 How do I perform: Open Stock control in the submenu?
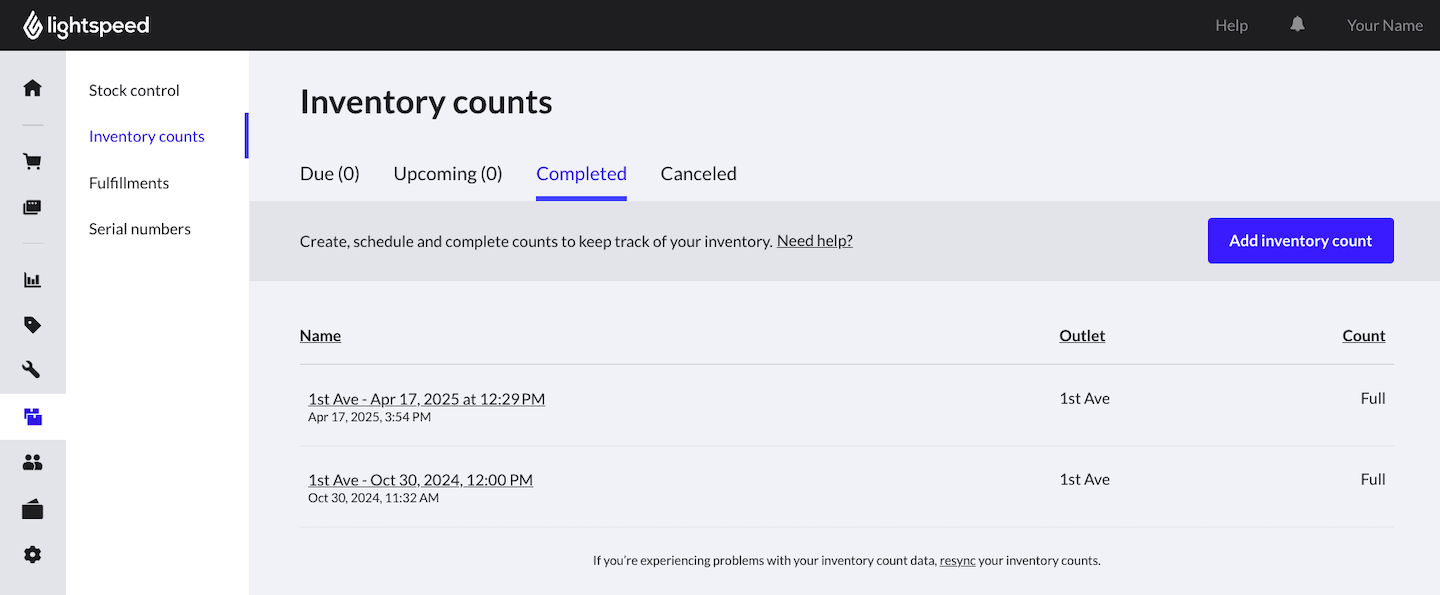[x=134, y=90]
